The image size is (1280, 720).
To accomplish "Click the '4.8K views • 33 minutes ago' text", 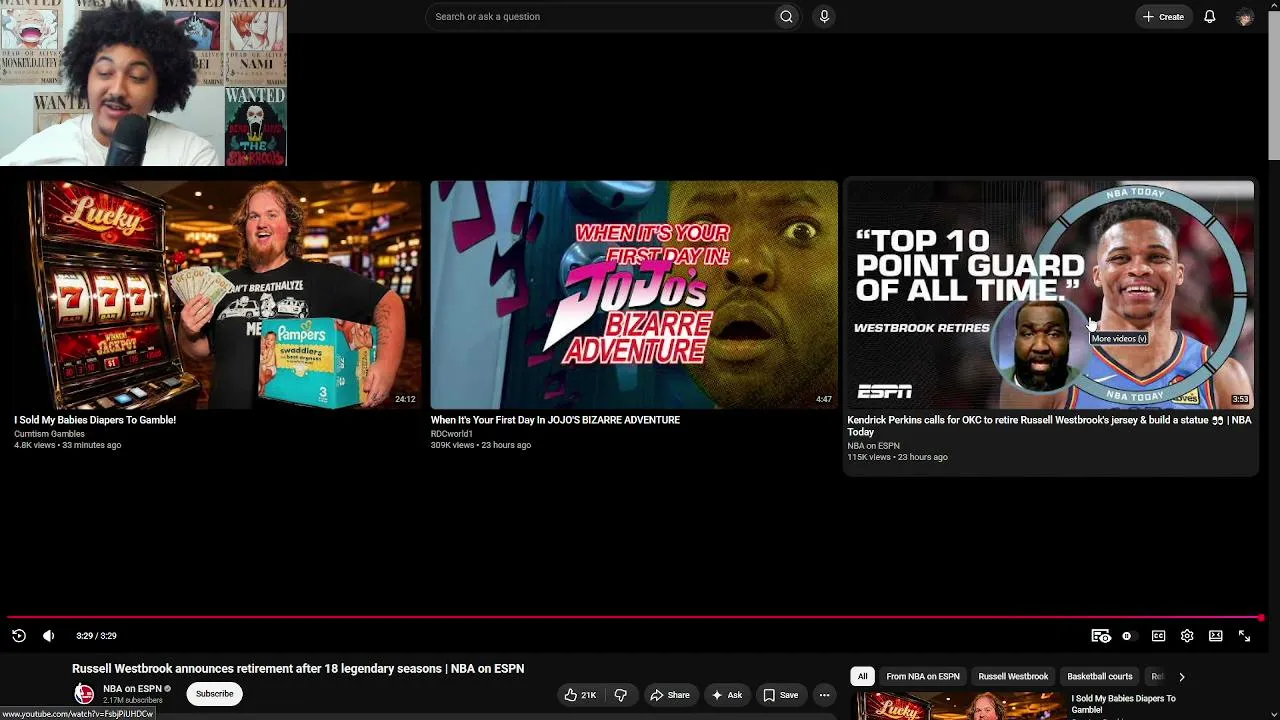I will pyautogui.click(x=67, y=445).
